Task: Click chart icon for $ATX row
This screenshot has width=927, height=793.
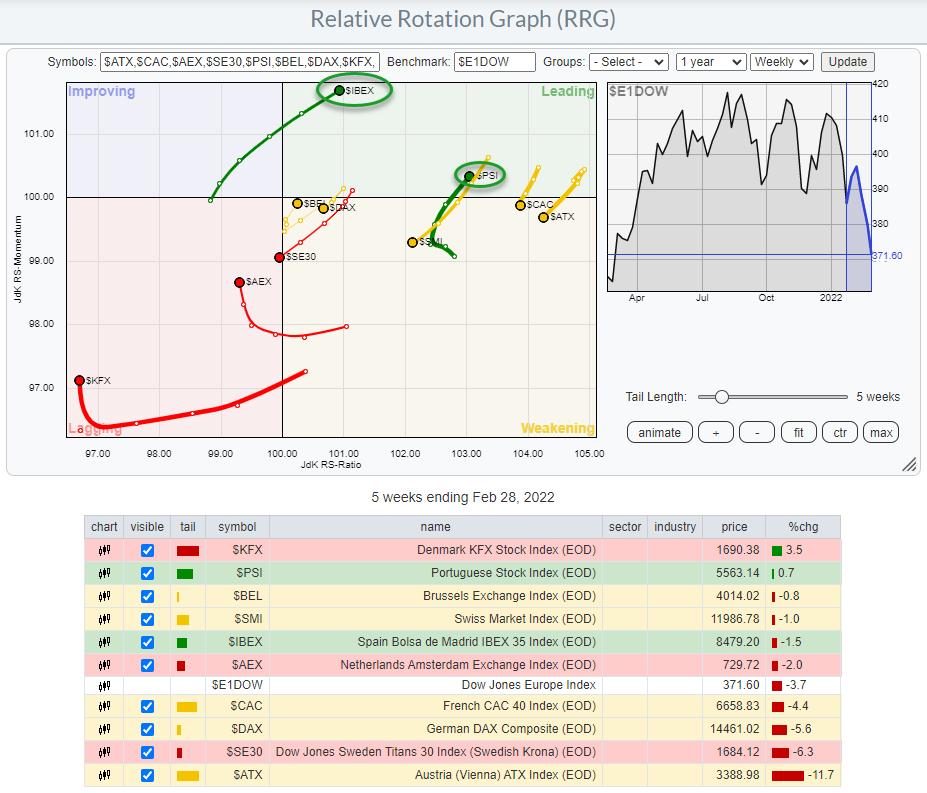Action: point(104,775)
